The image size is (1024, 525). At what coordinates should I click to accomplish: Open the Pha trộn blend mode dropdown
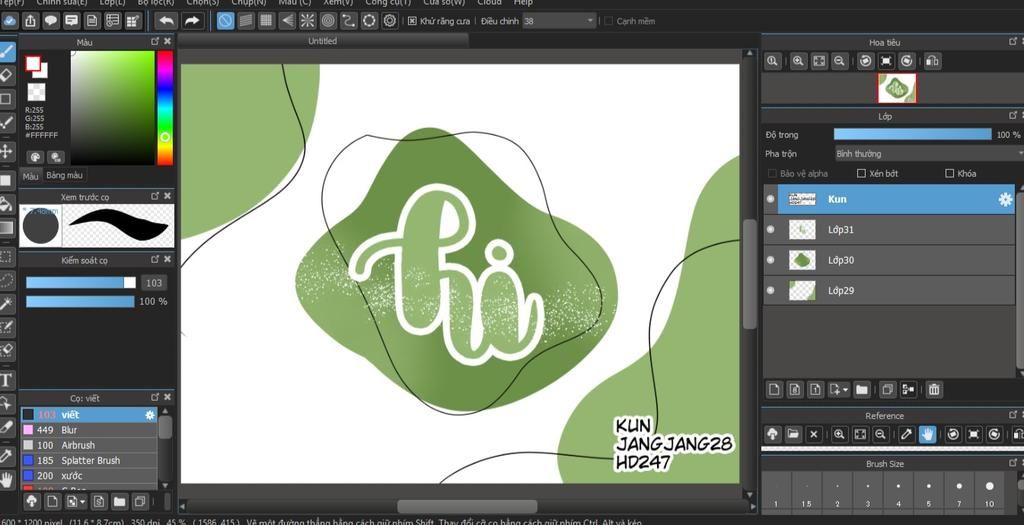pyautogui.click(x=929, y=154)
